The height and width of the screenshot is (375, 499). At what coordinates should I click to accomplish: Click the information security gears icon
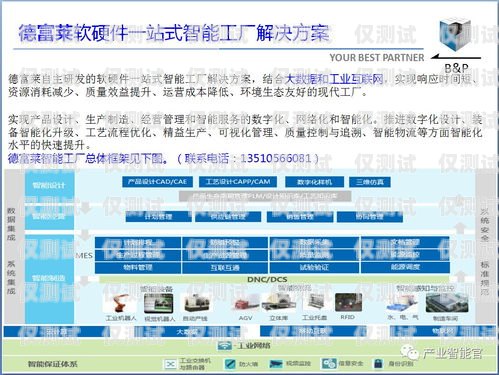[x=329, y=364]
